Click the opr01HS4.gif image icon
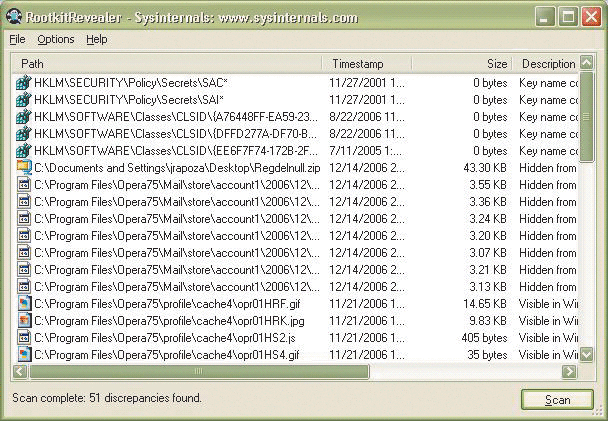This screenshot has height=421, width=608. tap(24, 355)
